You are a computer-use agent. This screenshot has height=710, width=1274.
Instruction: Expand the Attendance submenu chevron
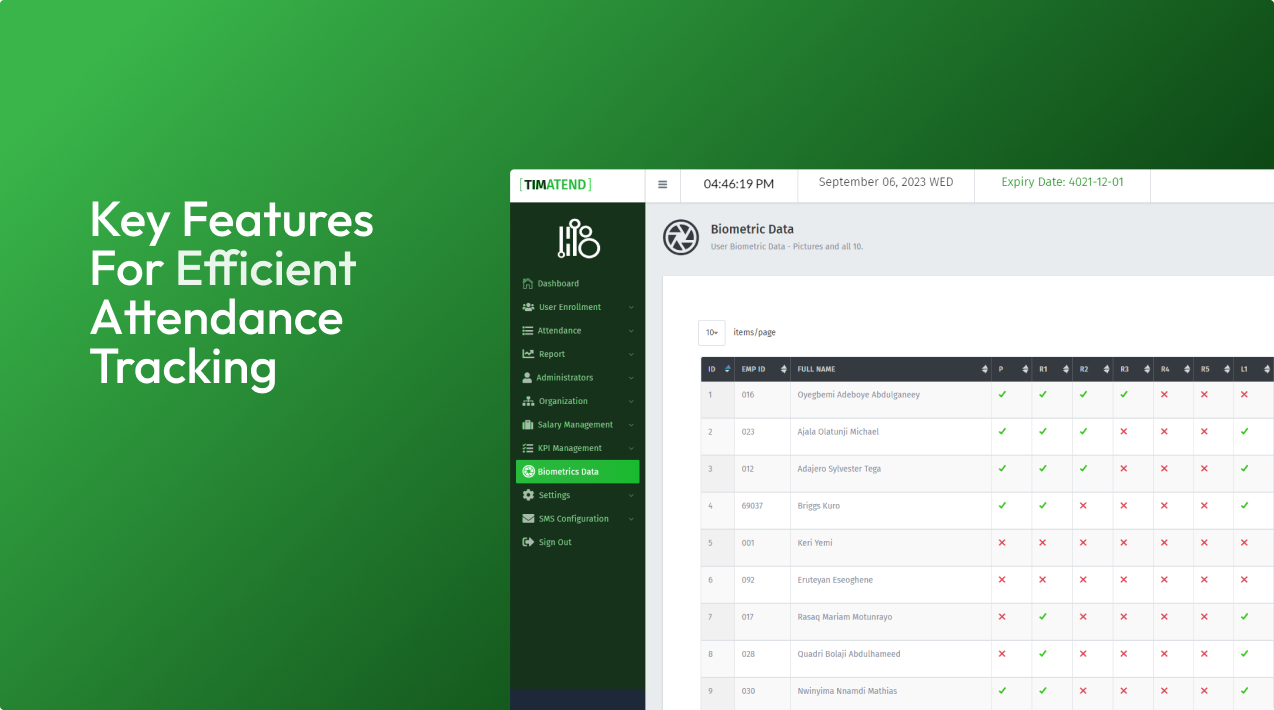click(x=631, y=331)
